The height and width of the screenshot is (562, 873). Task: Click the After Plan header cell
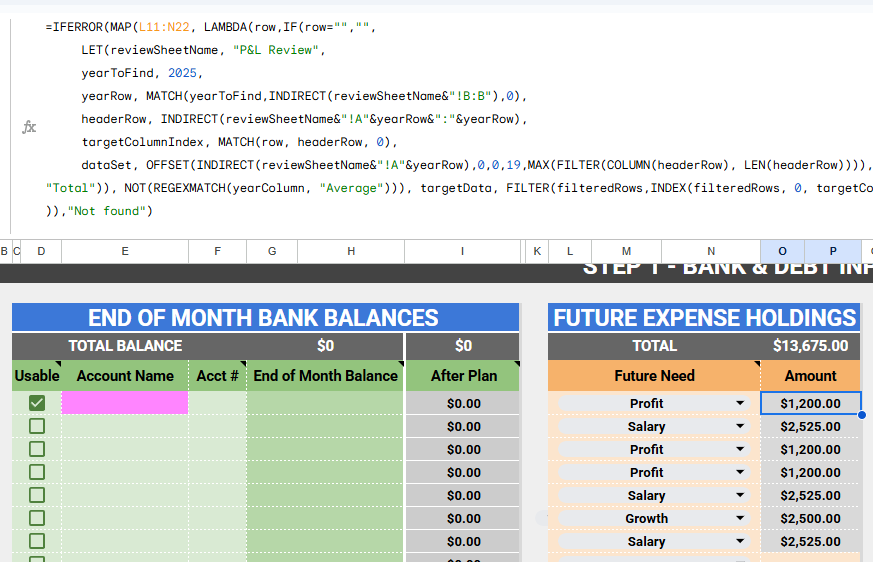(463, 376)
